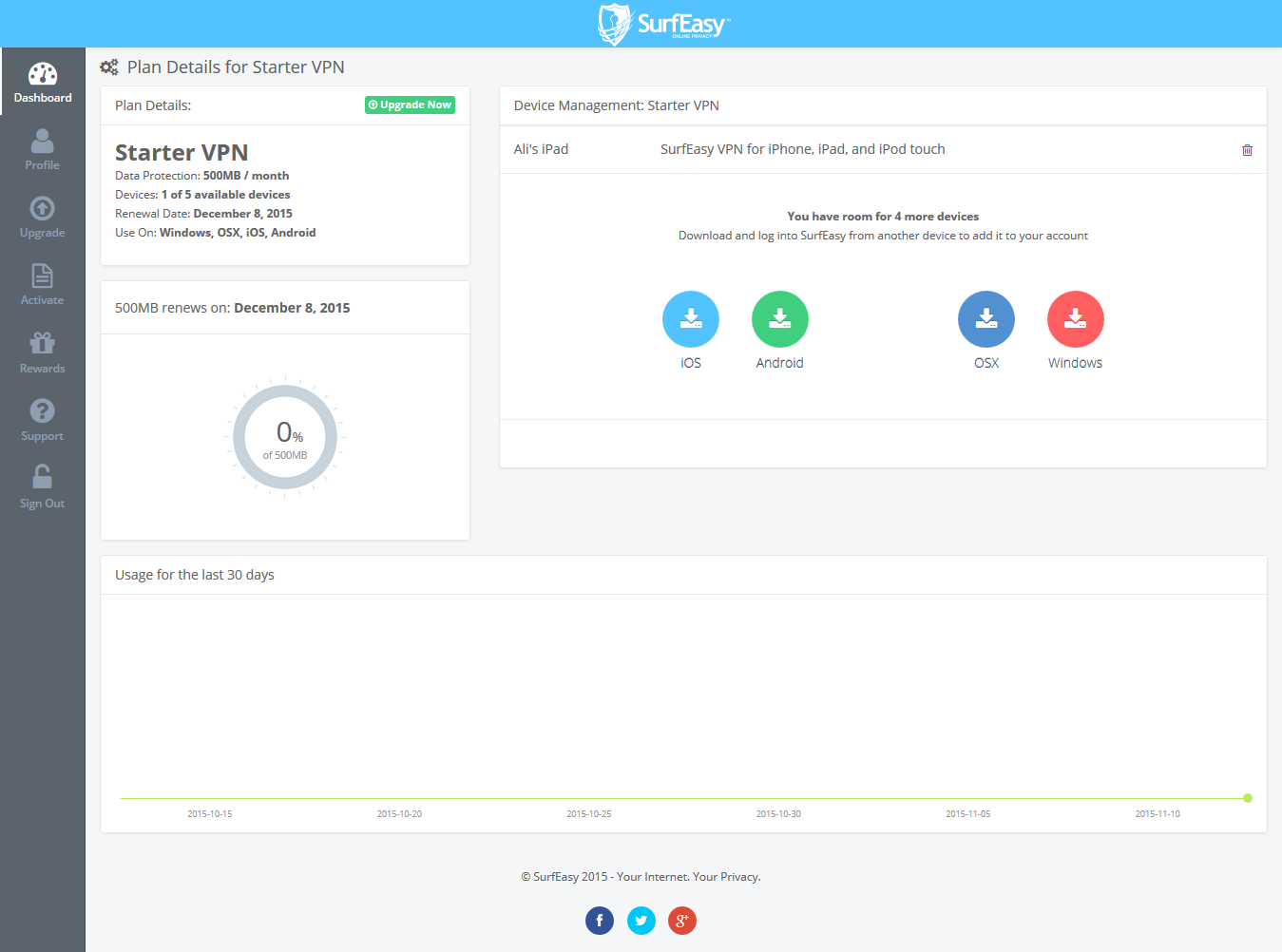Click the iOS label under download icon
Viewport: 1282px width, 952px height.
coord(691,363)
